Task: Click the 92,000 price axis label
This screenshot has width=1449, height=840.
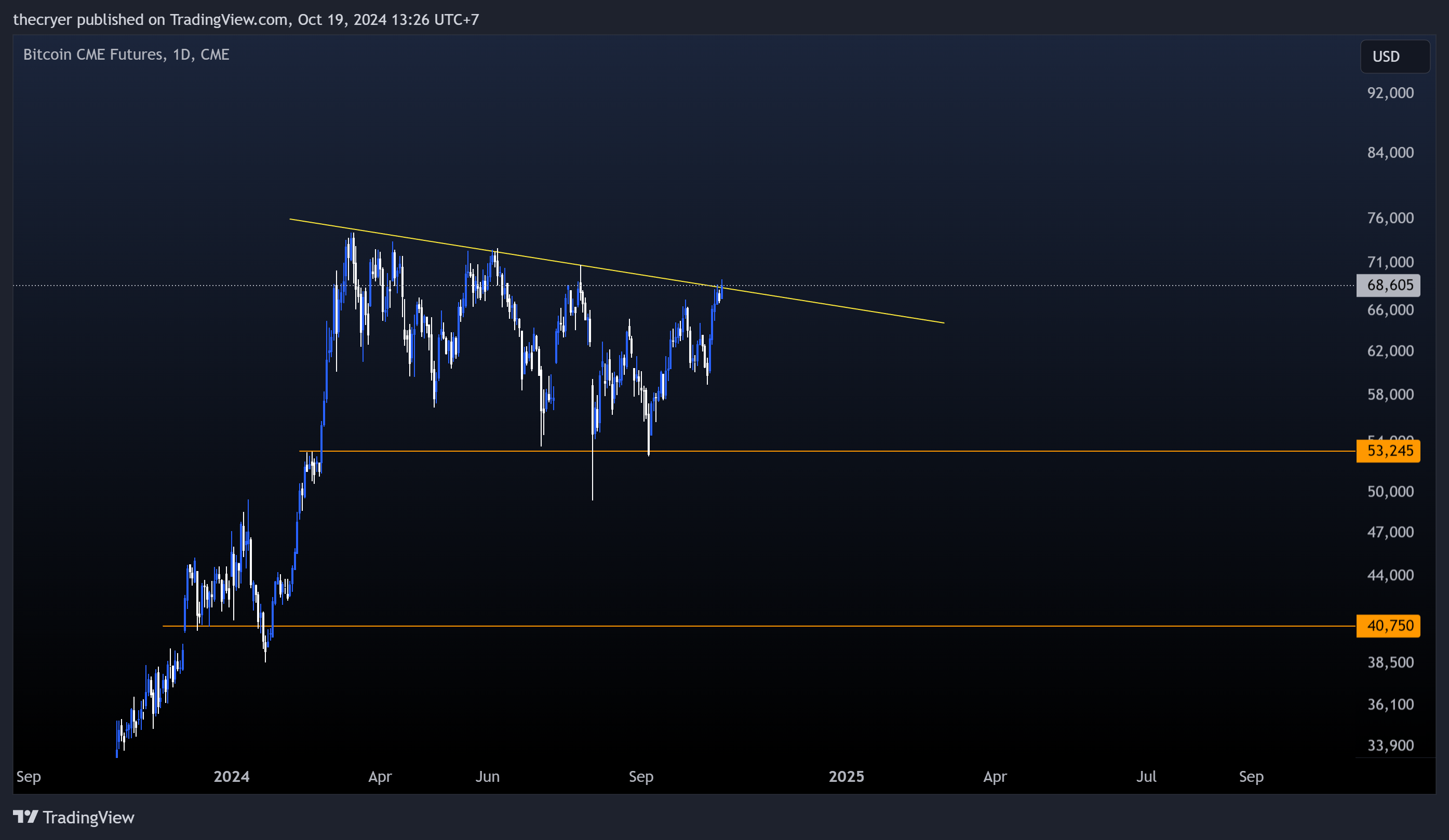Action: click(1390, 93)
